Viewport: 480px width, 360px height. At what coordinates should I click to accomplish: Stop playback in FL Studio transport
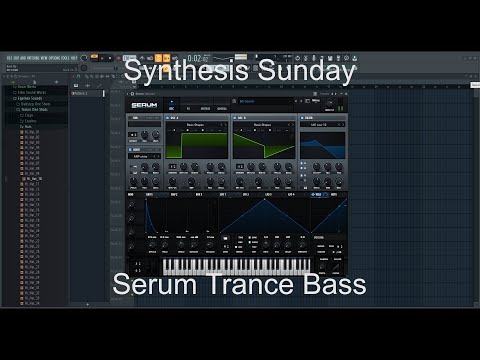tap(110, 58)
